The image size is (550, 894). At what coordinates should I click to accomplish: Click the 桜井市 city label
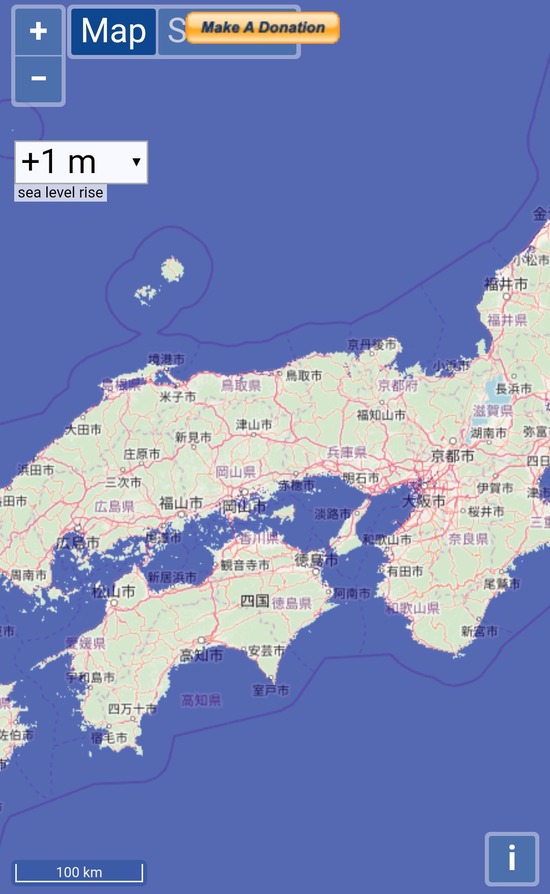coord(486,511)
